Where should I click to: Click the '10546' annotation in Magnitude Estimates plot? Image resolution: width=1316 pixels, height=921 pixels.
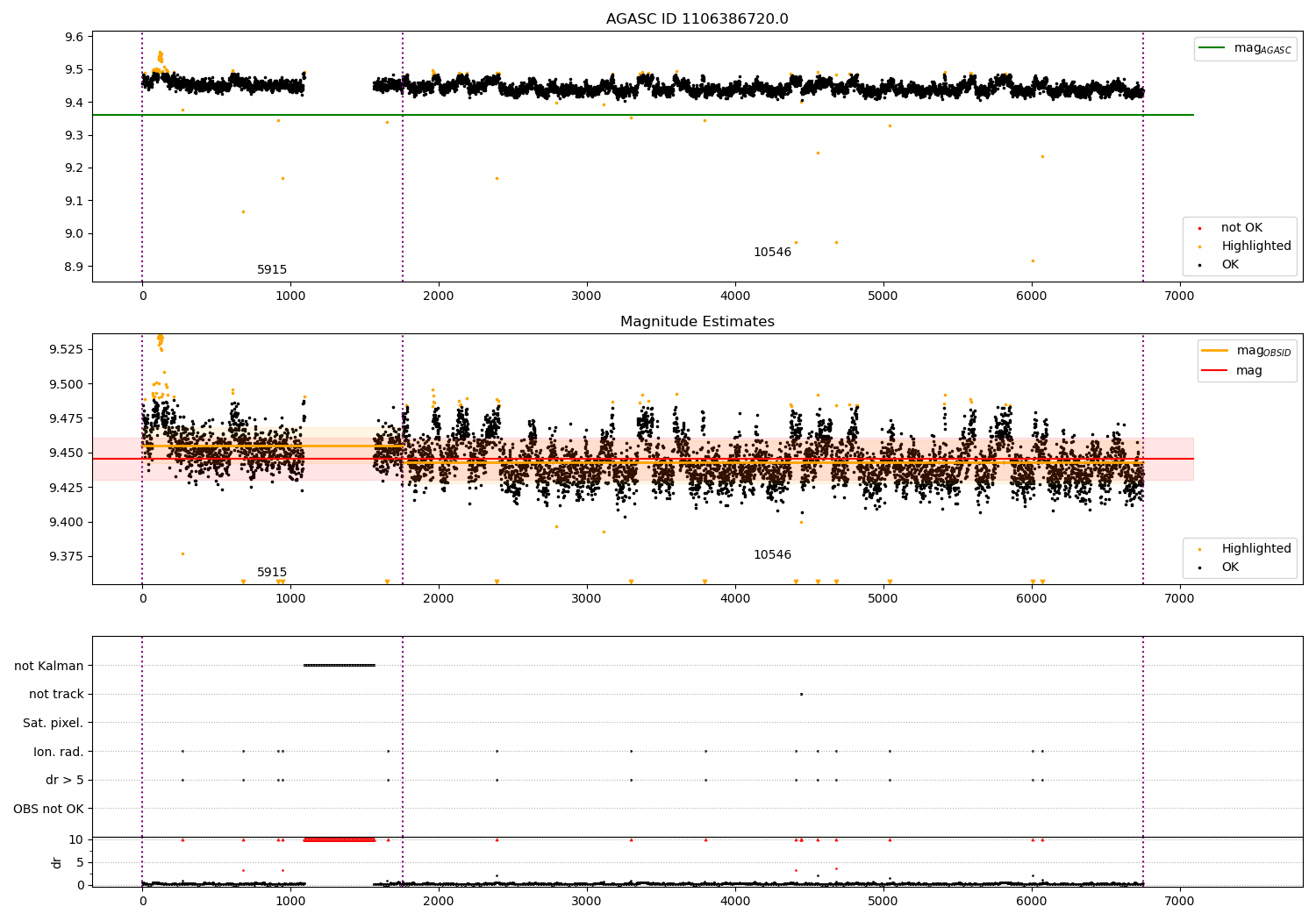pos(772,555)
